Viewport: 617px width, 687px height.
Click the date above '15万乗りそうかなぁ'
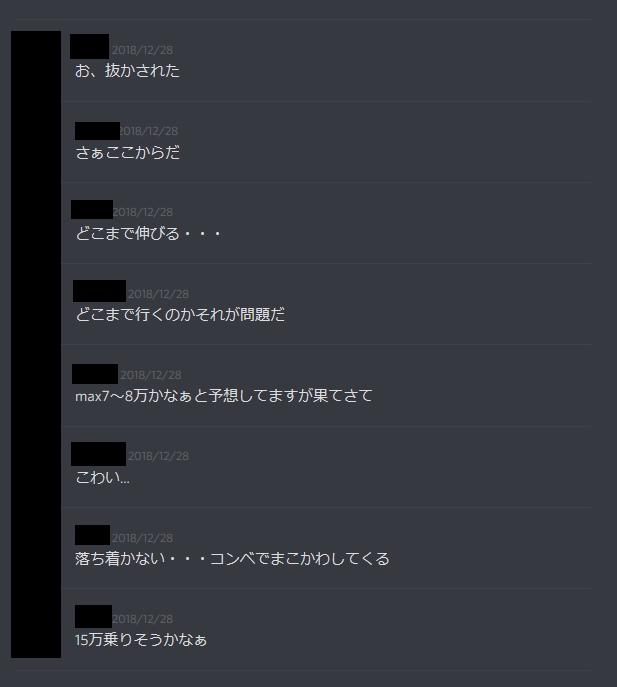(x=142, y=619)
